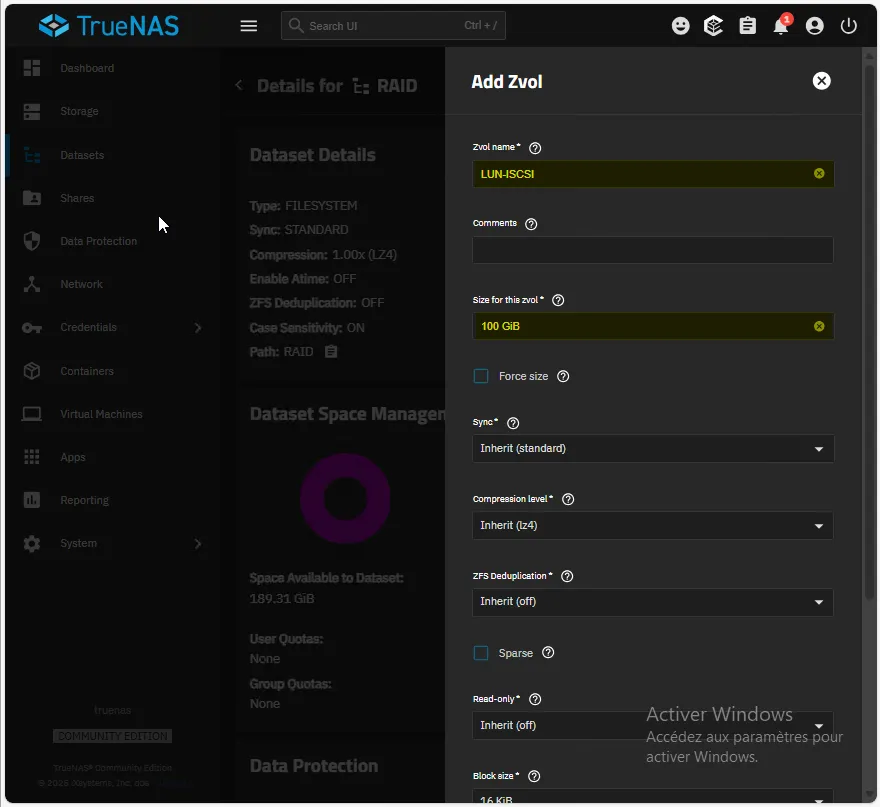Image resolution: width=880 pixels, height=807 pixels.
Task: Open the Read-only dropdown
Action: (x=652, y=725)
